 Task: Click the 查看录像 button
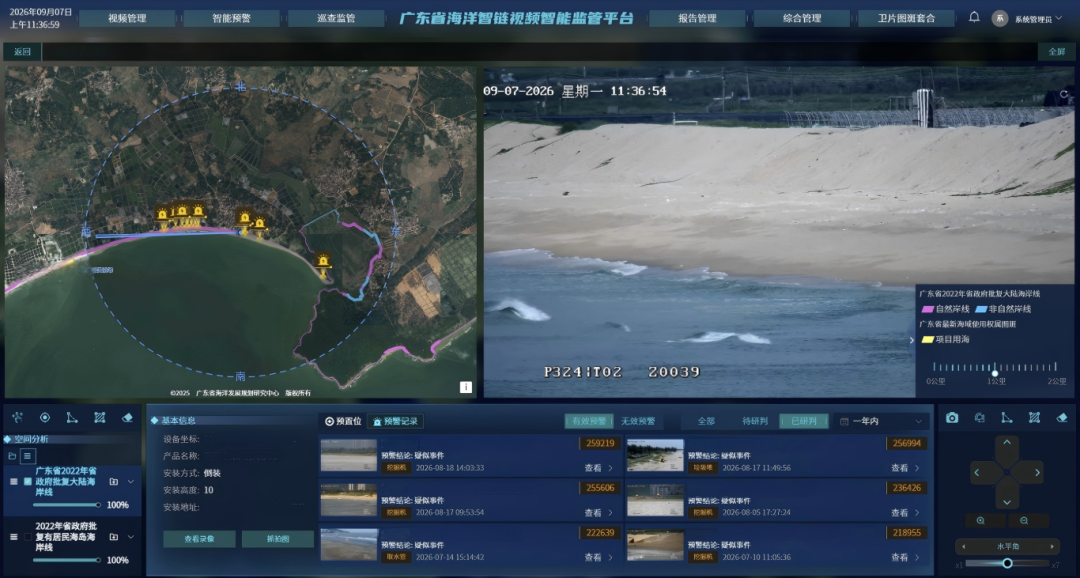[x=199, y=539]
